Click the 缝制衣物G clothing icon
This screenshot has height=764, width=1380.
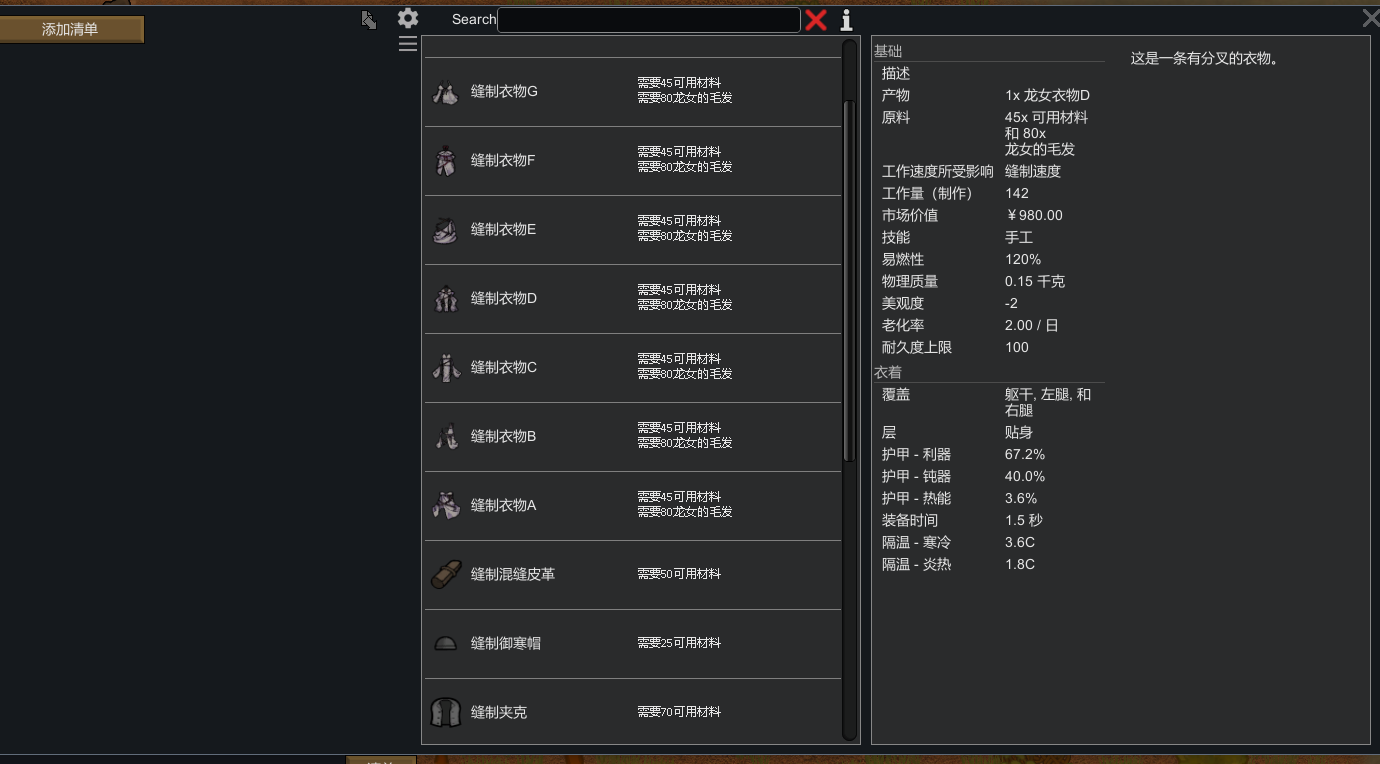446,92
